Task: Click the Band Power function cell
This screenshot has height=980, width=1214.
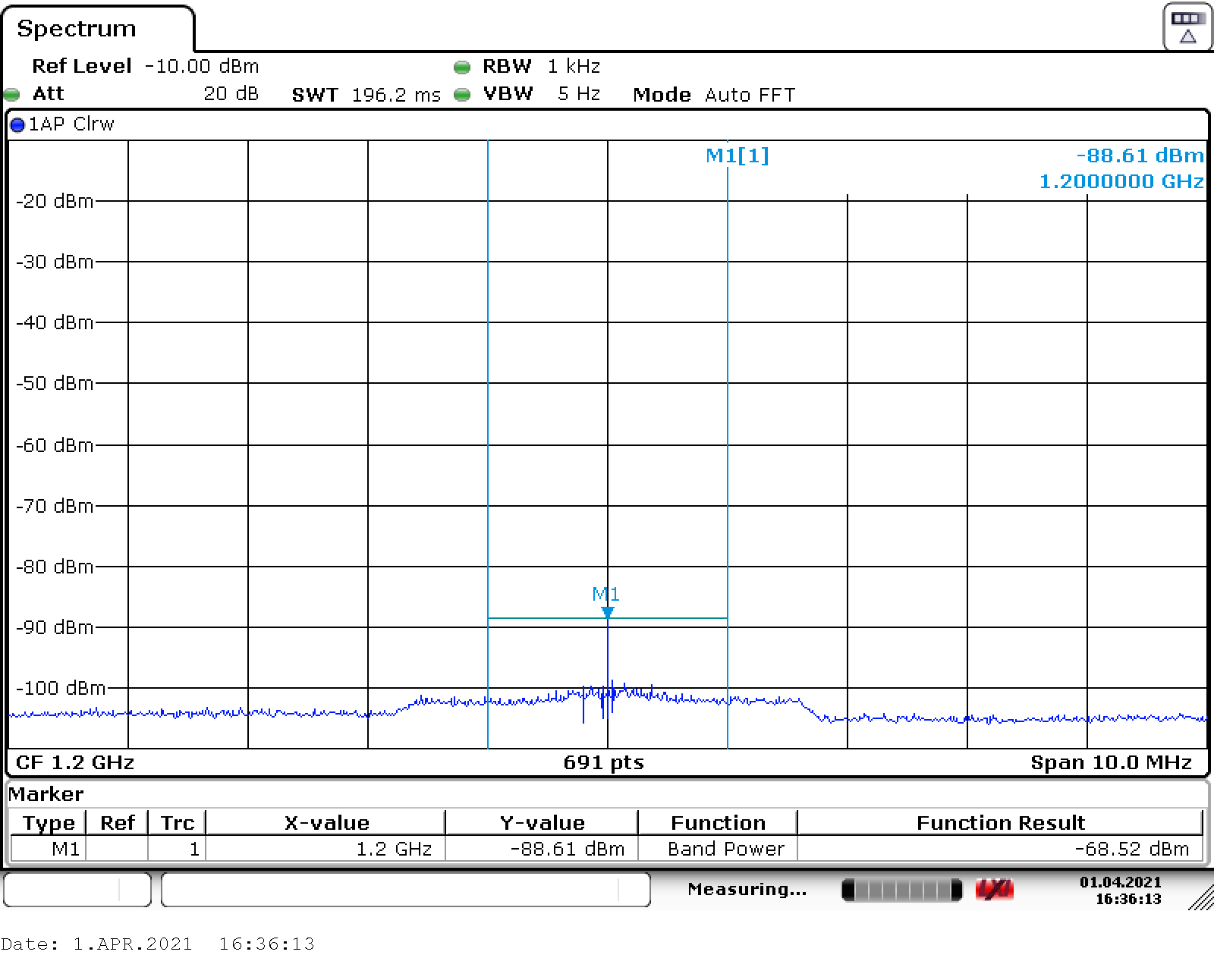Action: click(x=725, y=849)
